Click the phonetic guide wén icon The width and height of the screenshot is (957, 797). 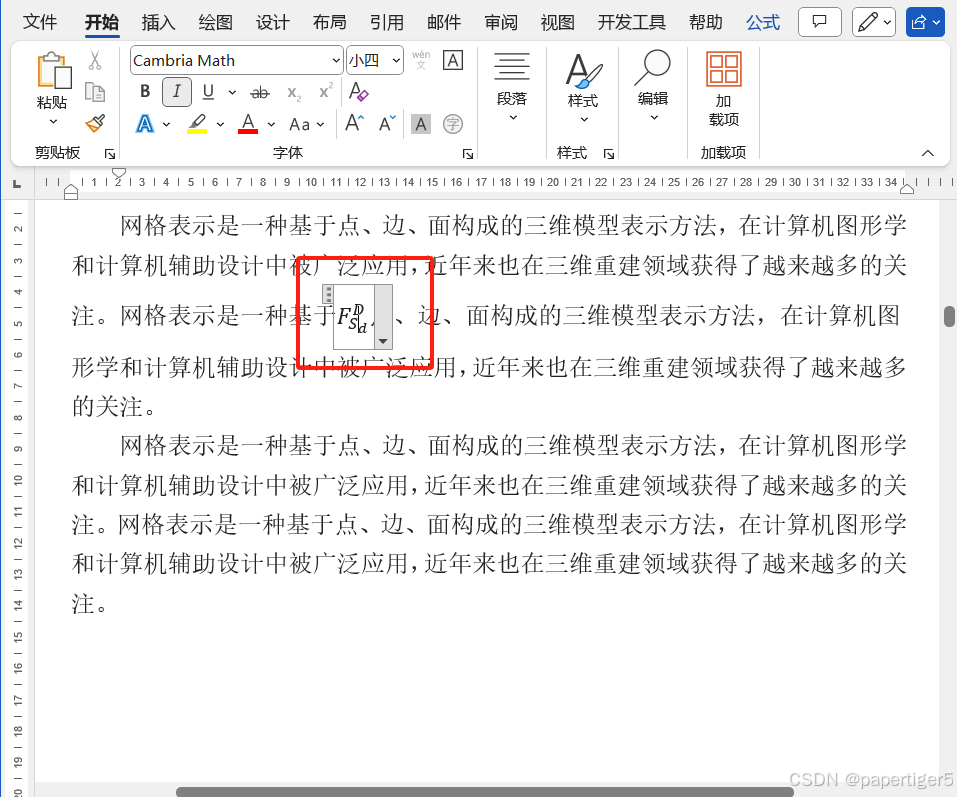[421, 60]
